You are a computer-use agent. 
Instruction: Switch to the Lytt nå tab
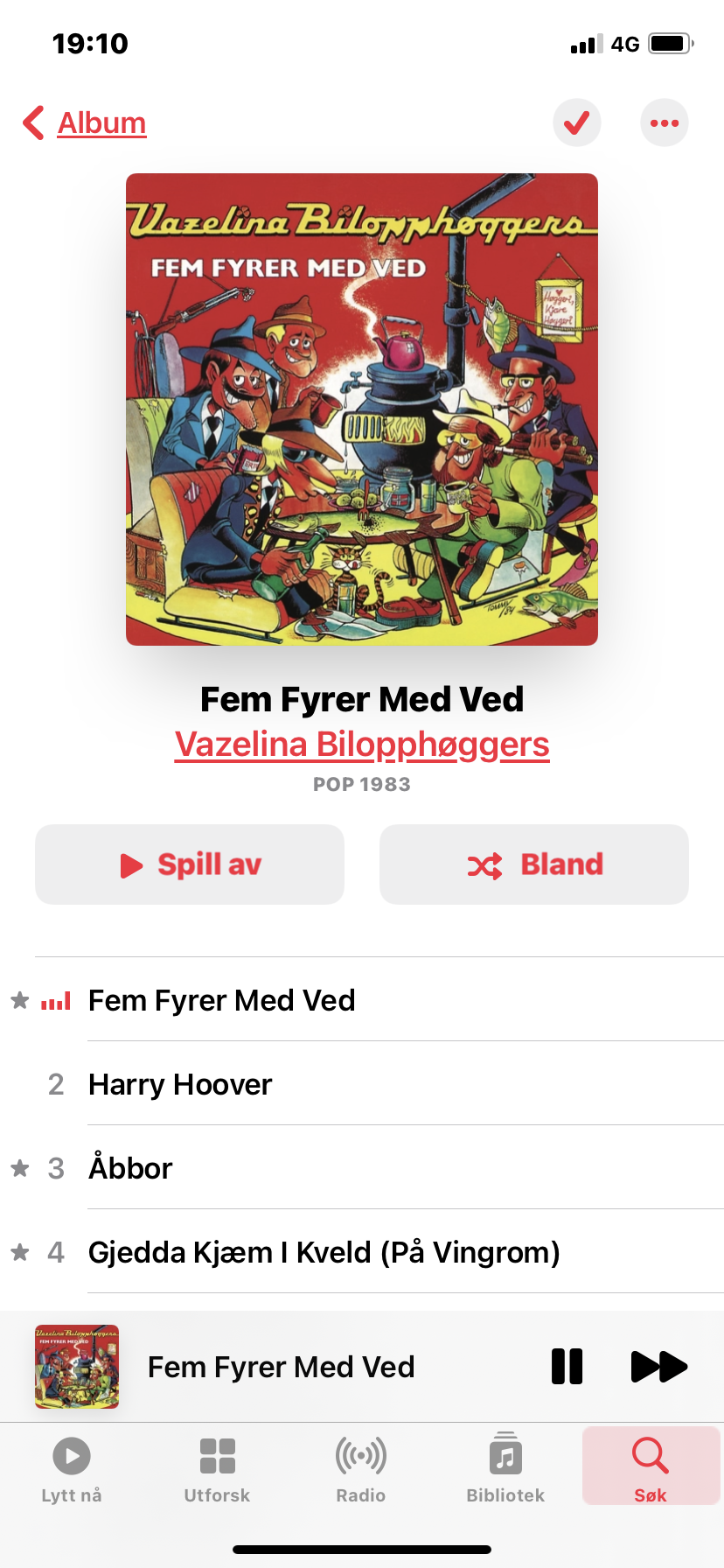(72, 1471)
